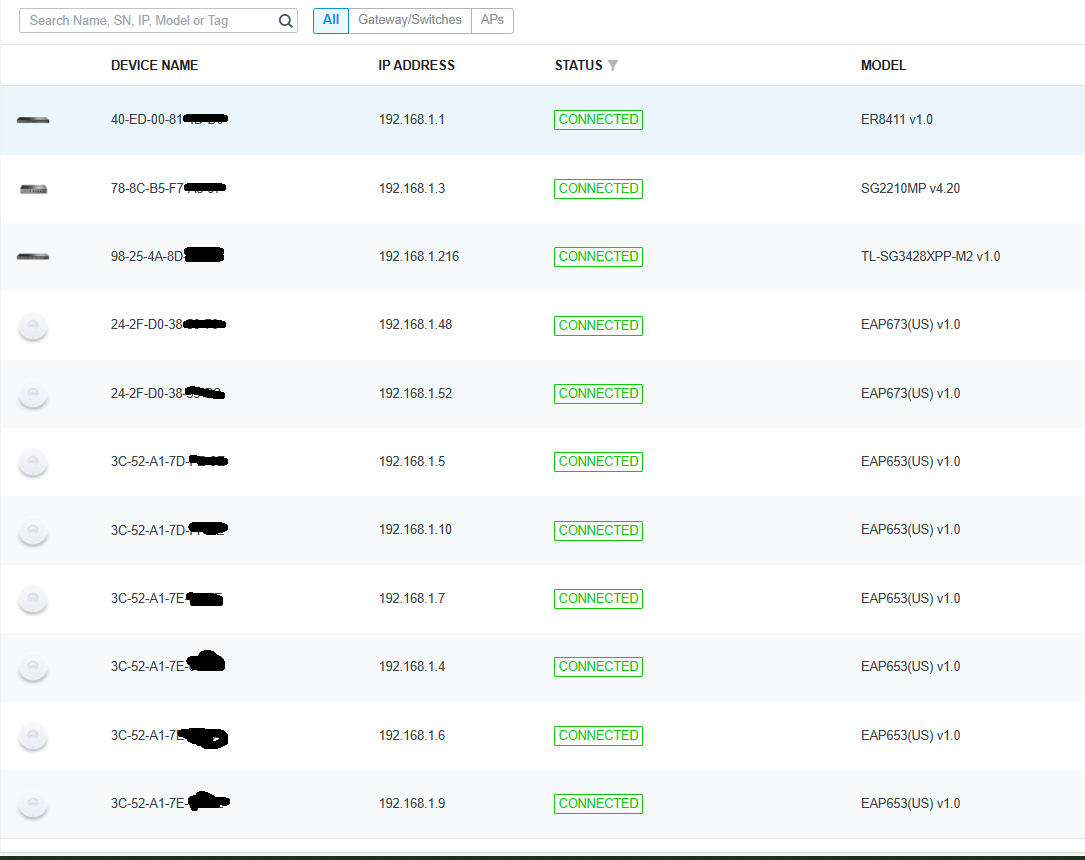This screenshot has width=1085, height=860.
Task: Click EAP653(US) model of 192.168.1.5
Action: pos(911,461)
